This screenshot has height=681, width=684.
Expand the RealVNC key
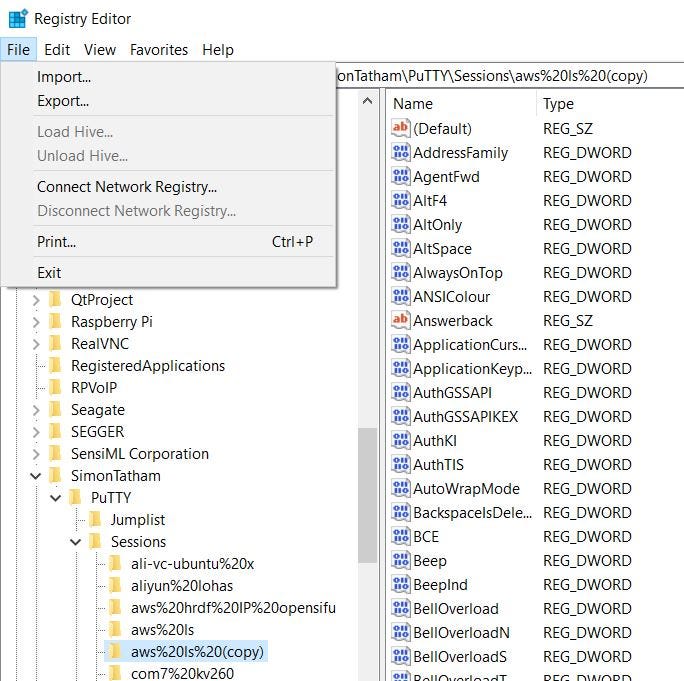pyautogui.click(x=36, y=344)
